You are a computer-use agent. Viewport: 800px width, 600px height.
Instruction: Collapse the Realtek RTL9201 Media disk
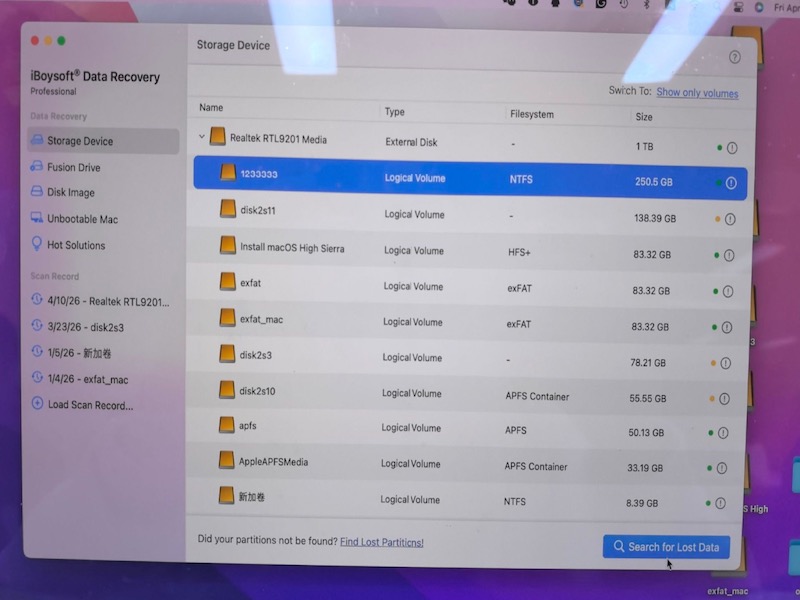202,136
